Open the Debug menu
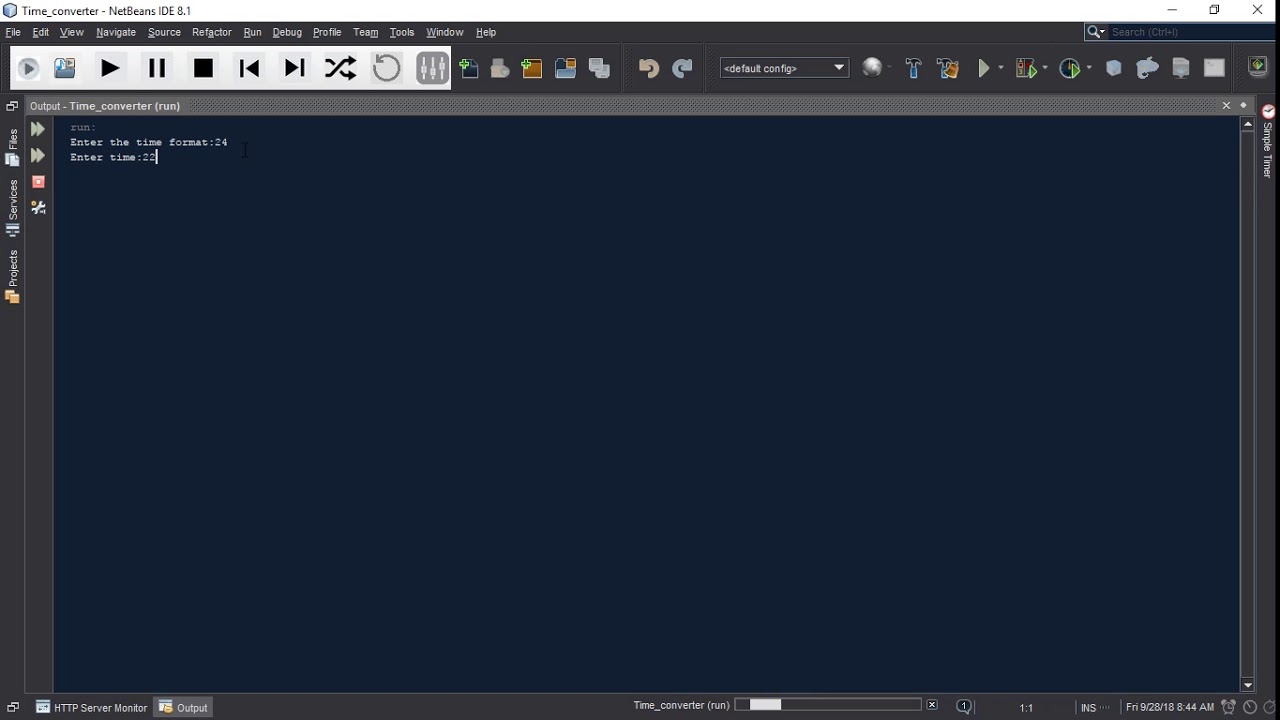The height and width of the screenshot is (720, 1280). tap(287, 32)
